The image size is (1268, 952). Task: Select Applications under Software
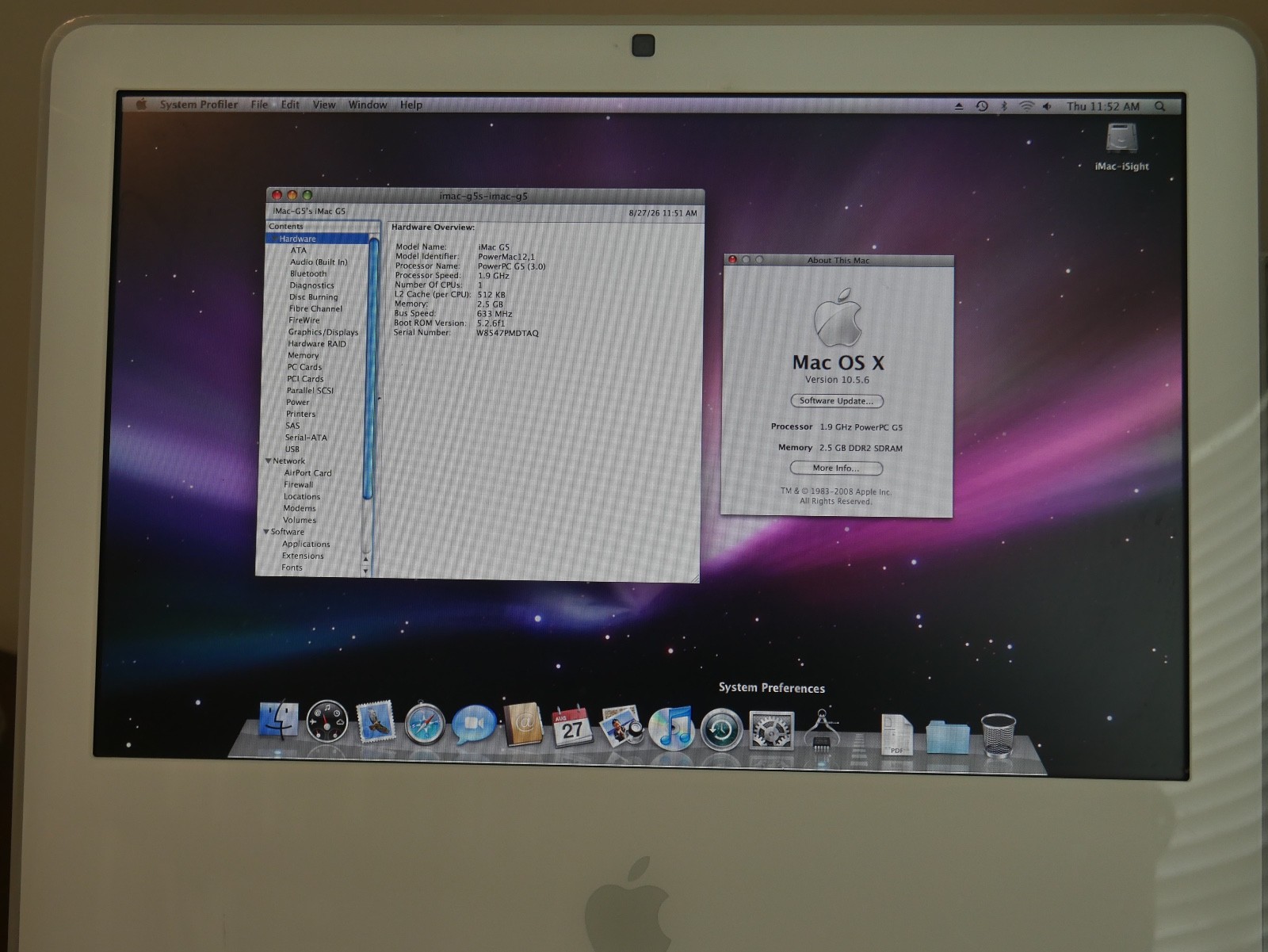306,544
